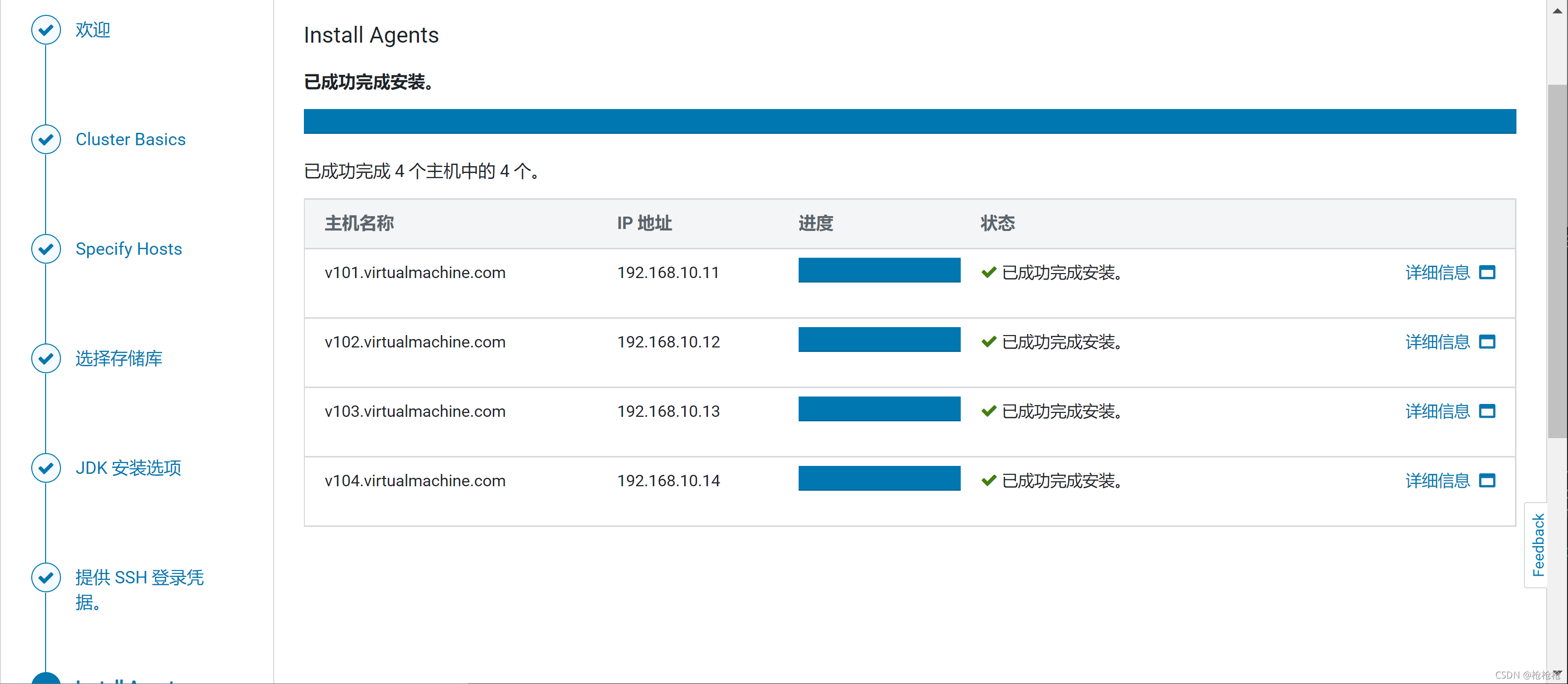Click the progress bar for v102 host
1568x684 pixels.
click(x=879, y=340)
